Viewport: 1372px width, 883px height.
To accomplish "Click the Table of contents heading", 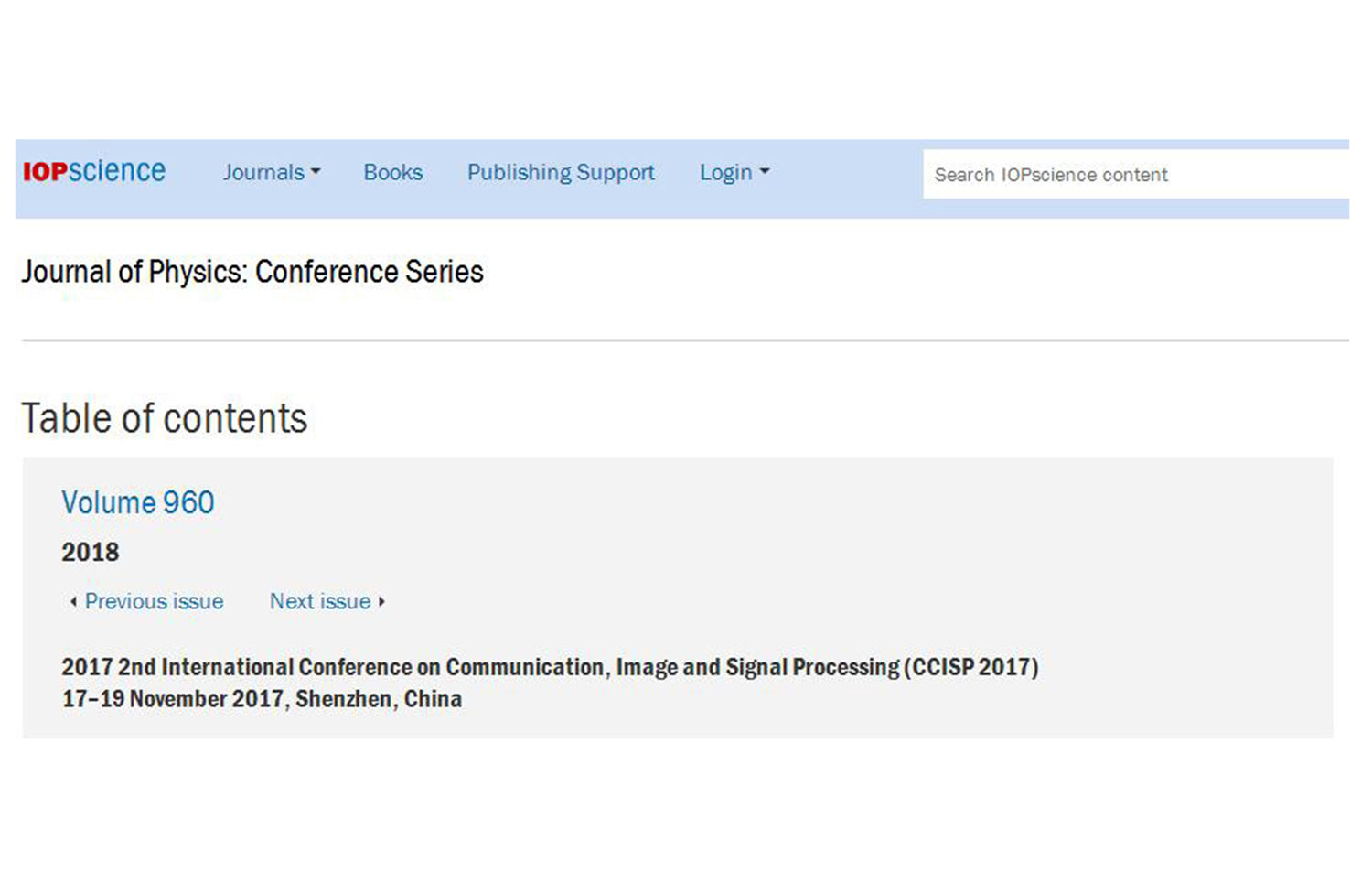I will (x=165, y=418).
